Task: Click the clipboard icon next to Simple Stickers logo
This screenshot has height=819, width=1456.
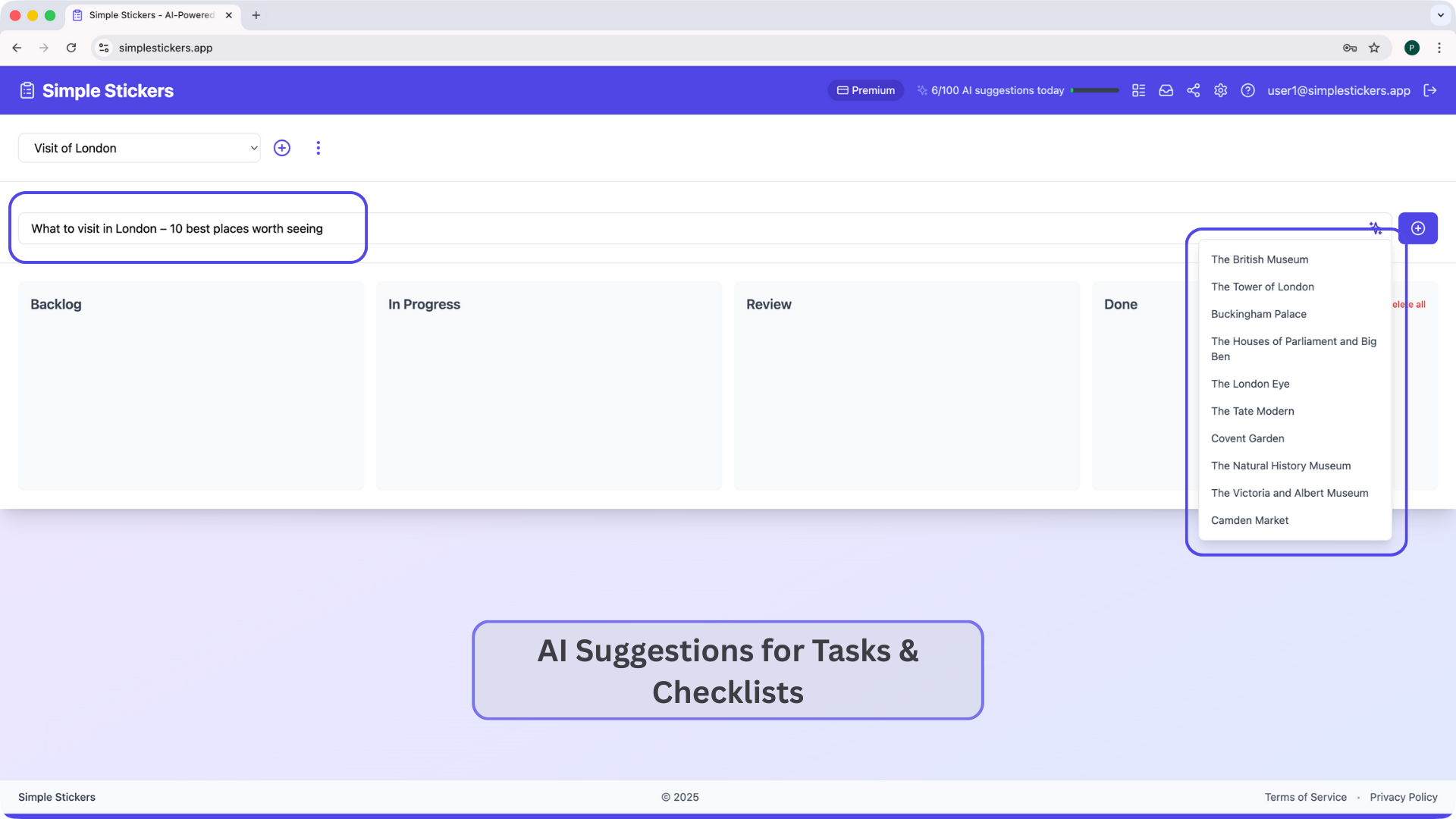Action: click(x=27, y=89)
